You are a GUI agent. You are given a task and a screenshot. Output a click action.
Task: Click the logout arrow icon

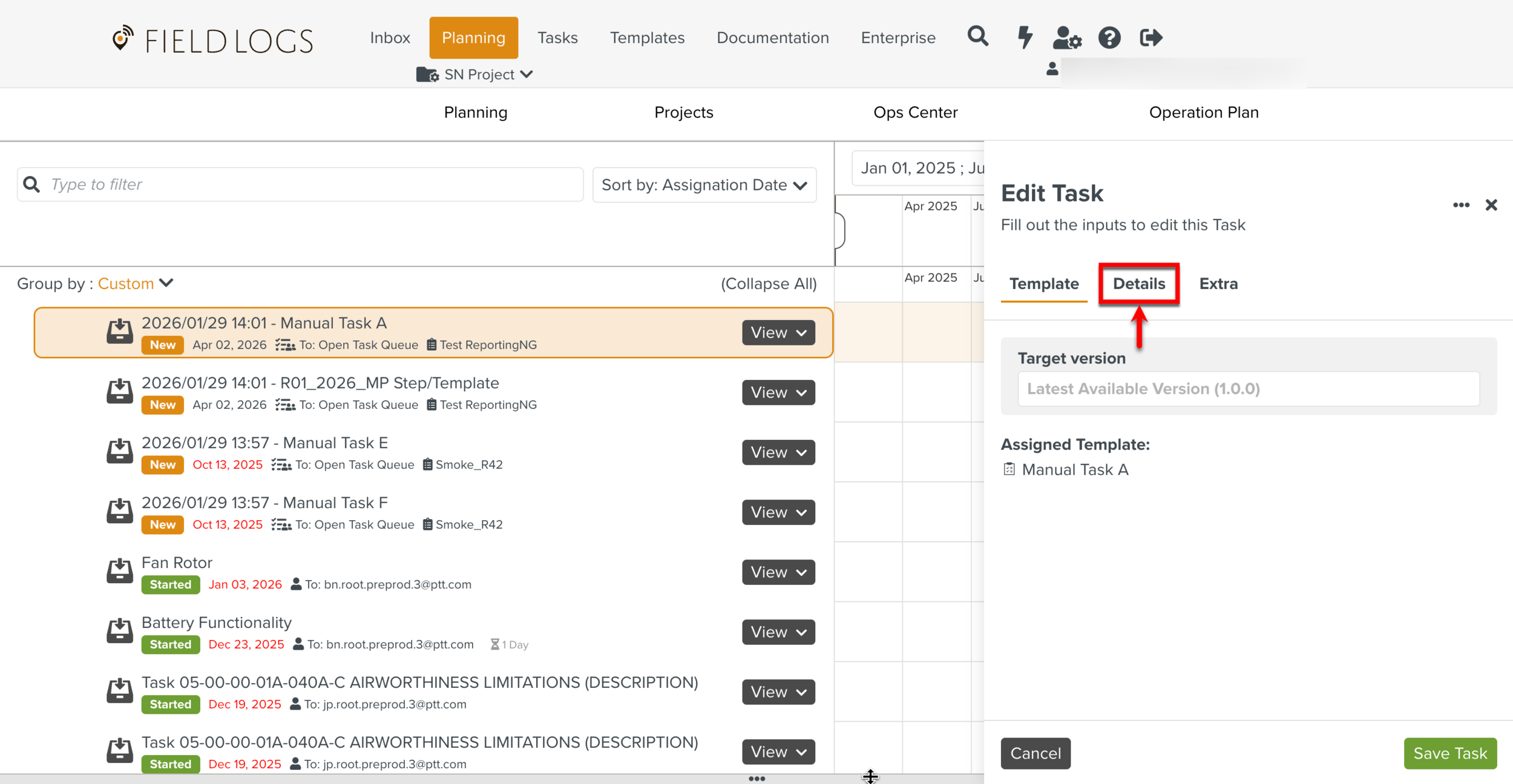coord(1150,38)
